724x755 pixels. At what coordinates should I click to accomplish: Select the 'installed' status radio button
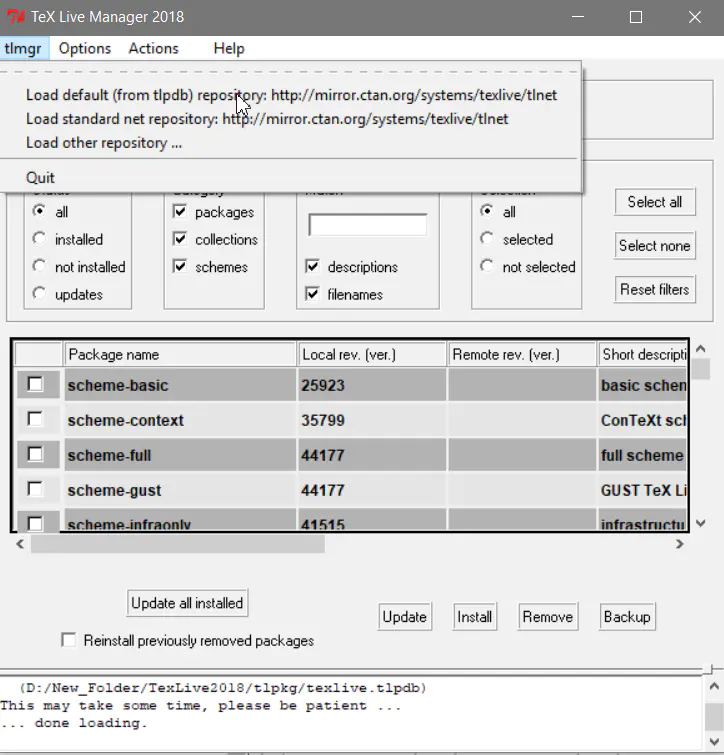(39, 239)
